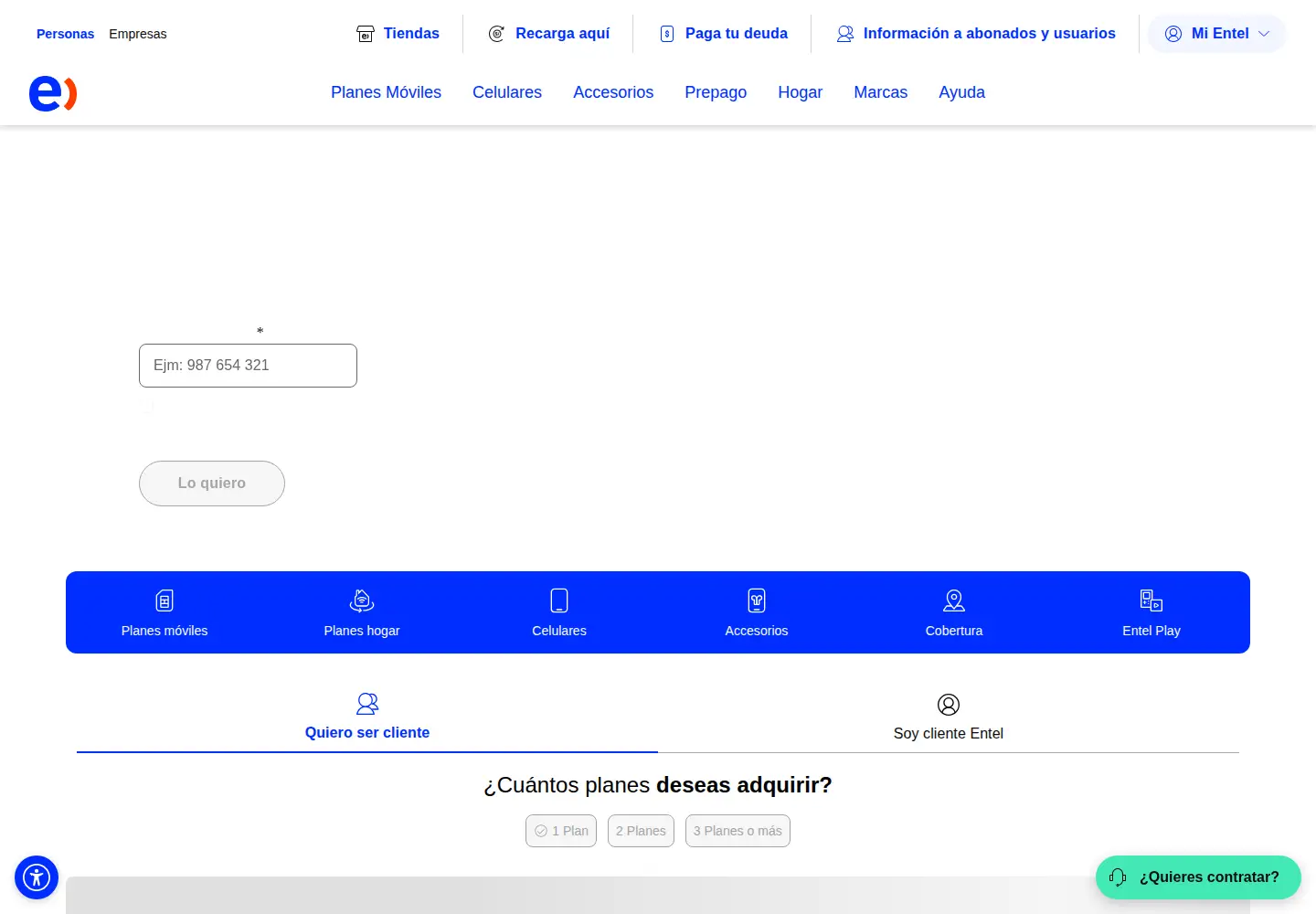The height and width of the screenshot is (914, 1316).
Task: Select the 2 Planes option
Action: click(x=641, y=831)
